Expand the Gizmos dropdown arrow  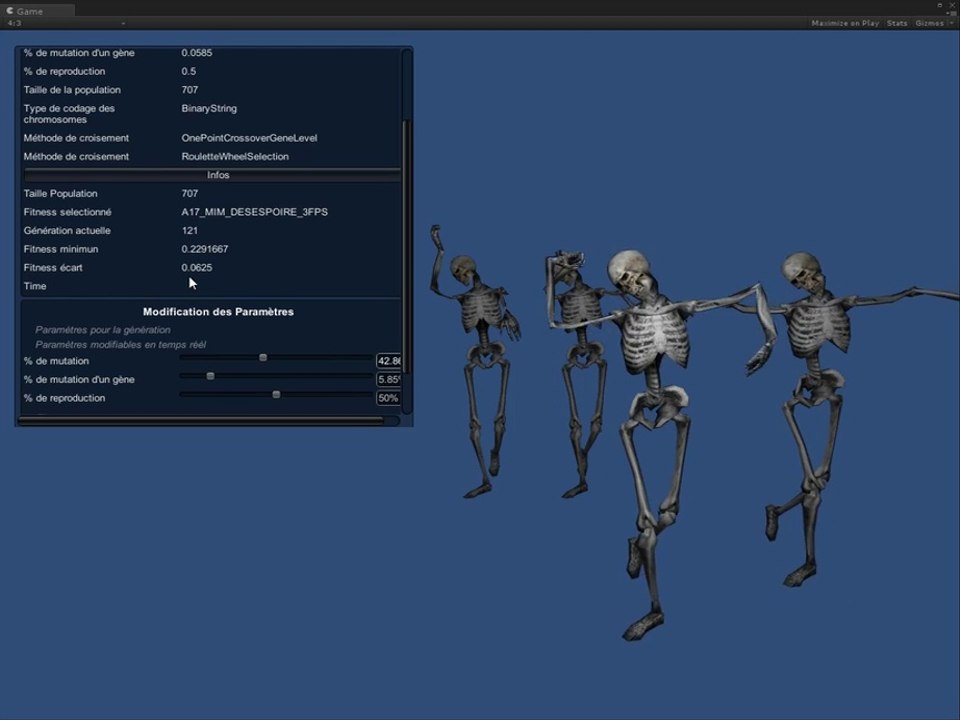[950, 23]
